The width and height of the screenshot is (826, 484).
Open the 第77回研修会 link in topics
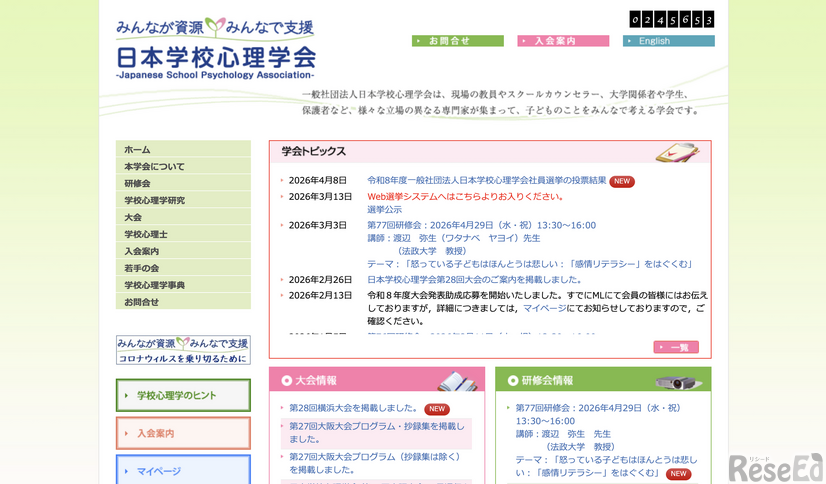pos(529,244)
